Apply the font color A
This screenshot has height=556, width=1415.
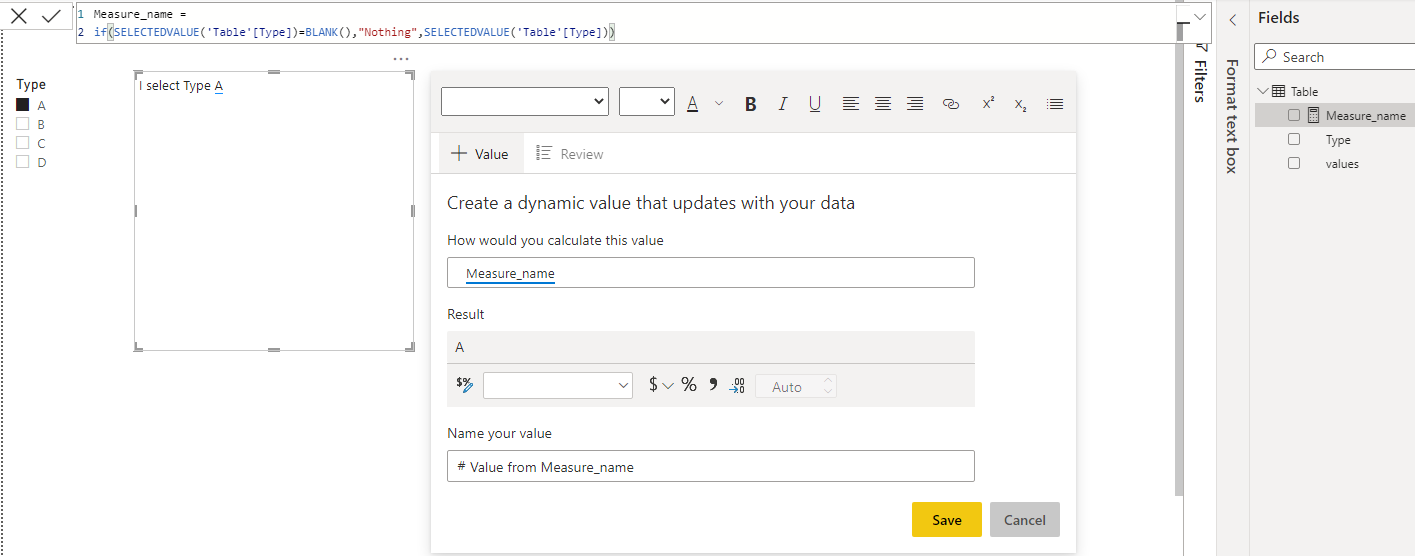point(692,103)
